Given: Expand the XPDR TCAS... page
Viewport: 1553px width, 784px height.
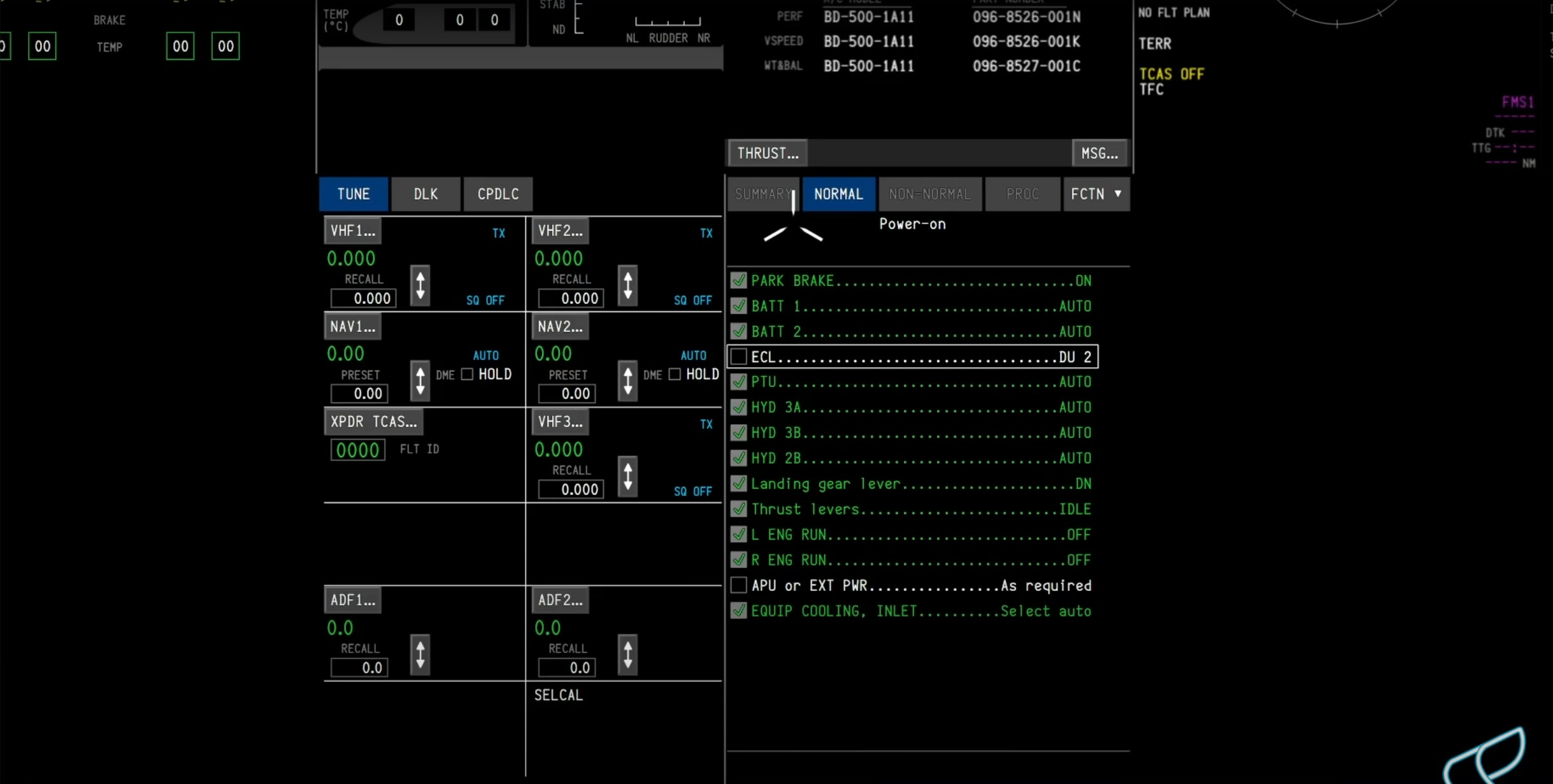Looking at the screenshot, I should tap(373, 422).
